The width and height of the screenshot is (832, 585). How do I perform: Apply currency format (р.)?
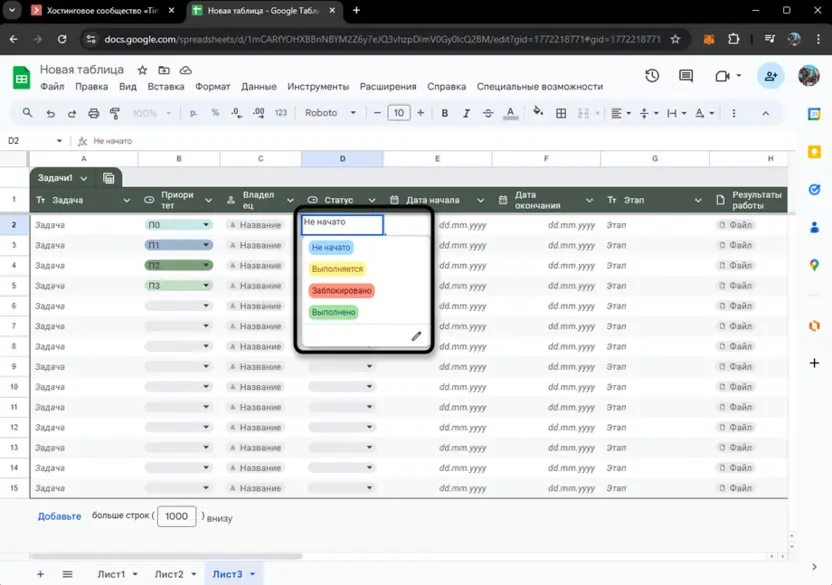pyautogui.click(x=194, y=113)
